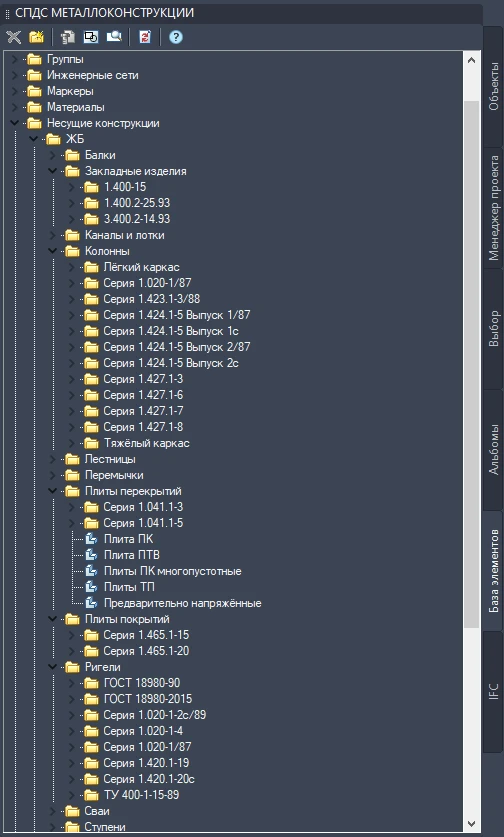Select the Плиты ТП element
This screenshot has height=837, width=504.
pyautogui.click(x=129, y=587)
